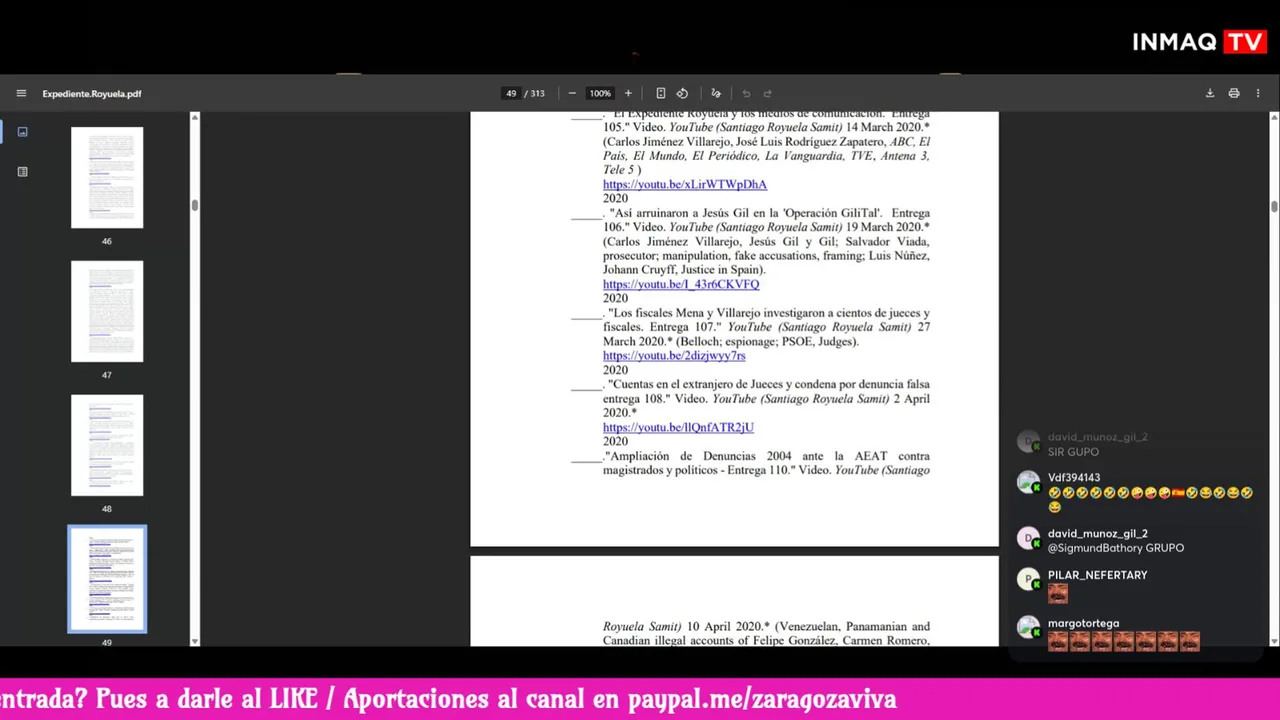Click the username Vdf394143 in chat
The image size is (1280, 720).
[x=1074, y=478]
